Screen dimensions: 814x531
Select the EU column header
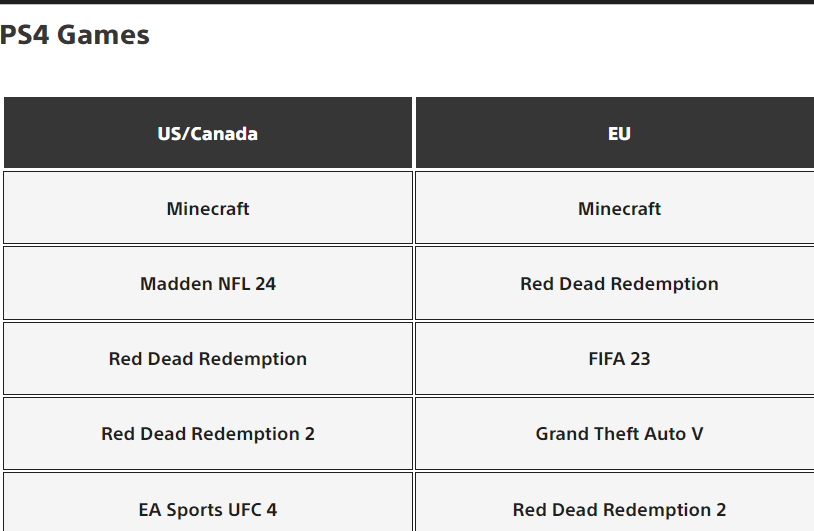click(615, 133)
